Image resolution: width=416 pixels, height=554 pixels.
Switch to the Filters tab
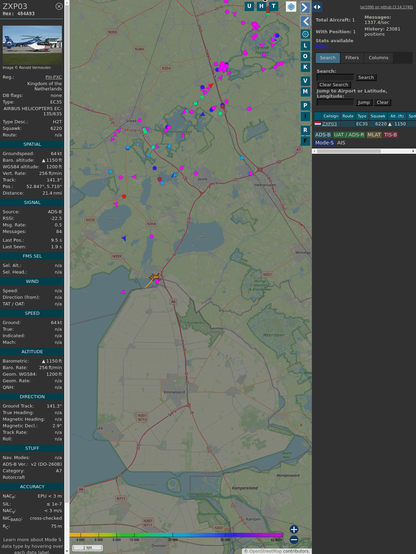click(x=352, y=58)
